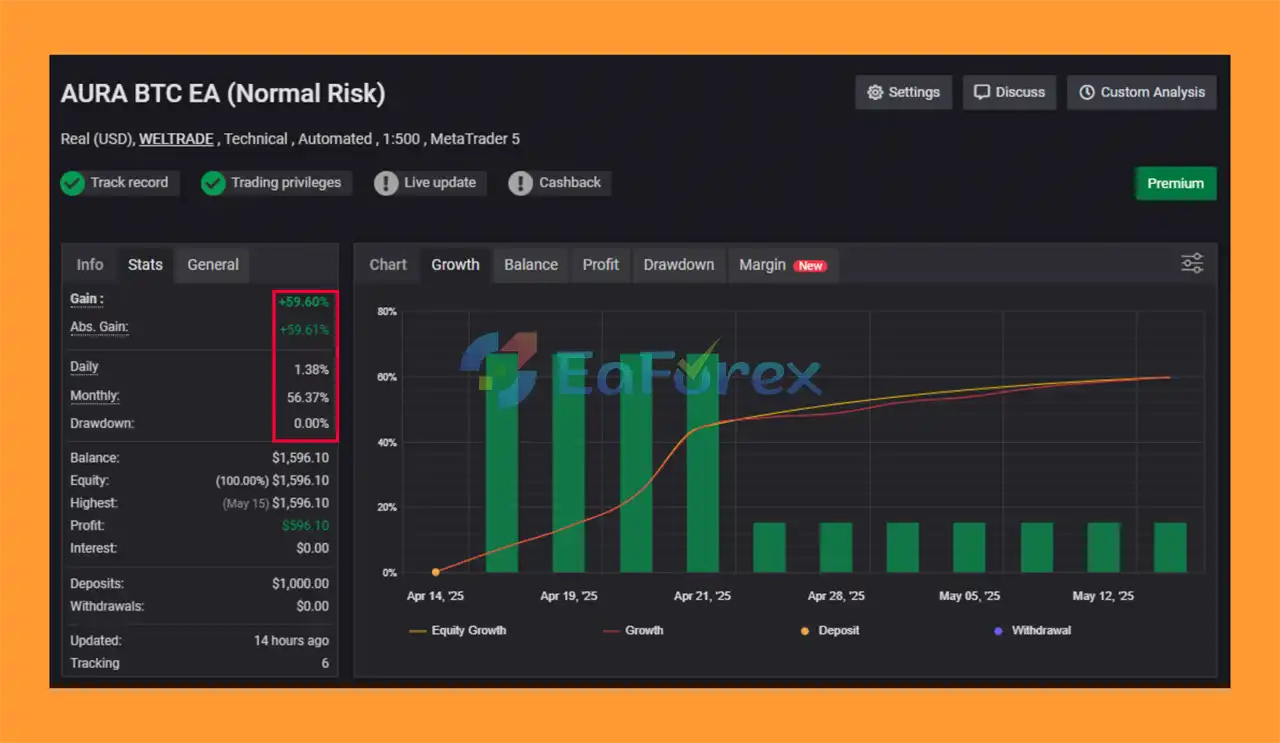Viewport: 1280px width, 743px height.
Task: Click the gear icon in Settings
Action: [875, 93]
